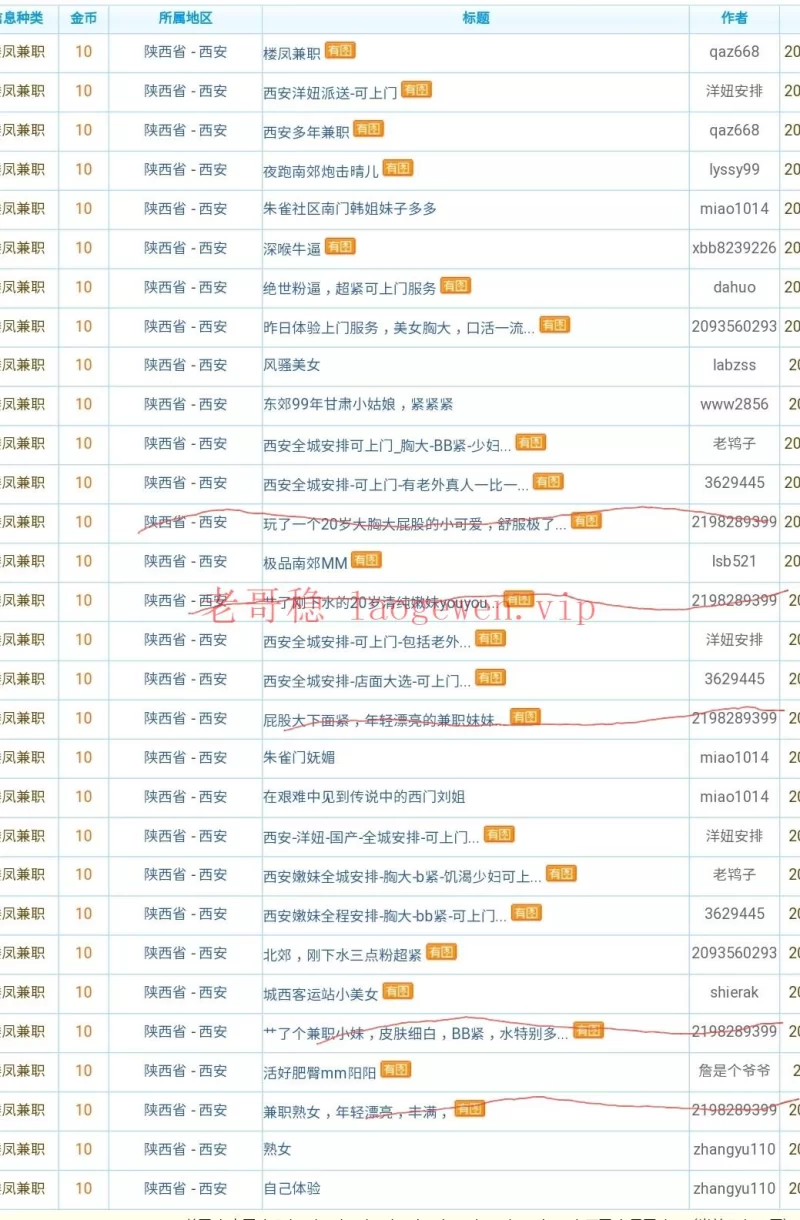This screenshot has height=1220, width=800.
Task: Open the post titled 熟女
Action: (277, 1150)
